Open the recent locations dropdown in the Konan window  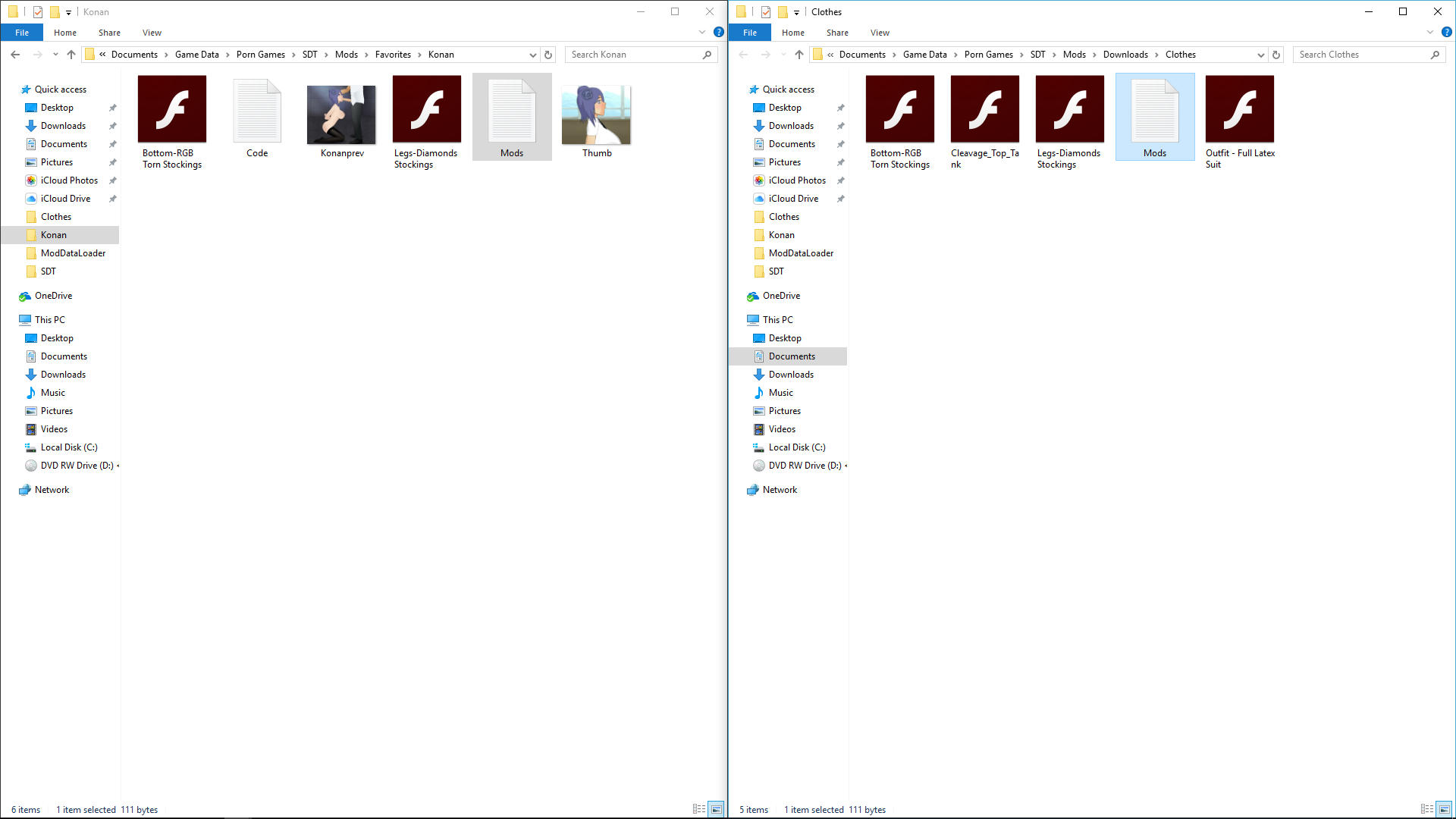coord(55,55)
